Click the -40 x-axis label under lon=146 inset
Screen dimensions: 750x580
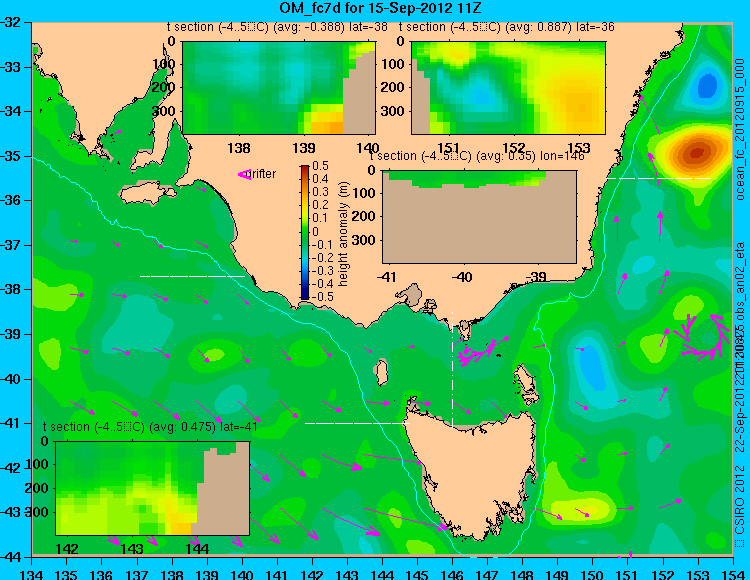pos(463,277)
